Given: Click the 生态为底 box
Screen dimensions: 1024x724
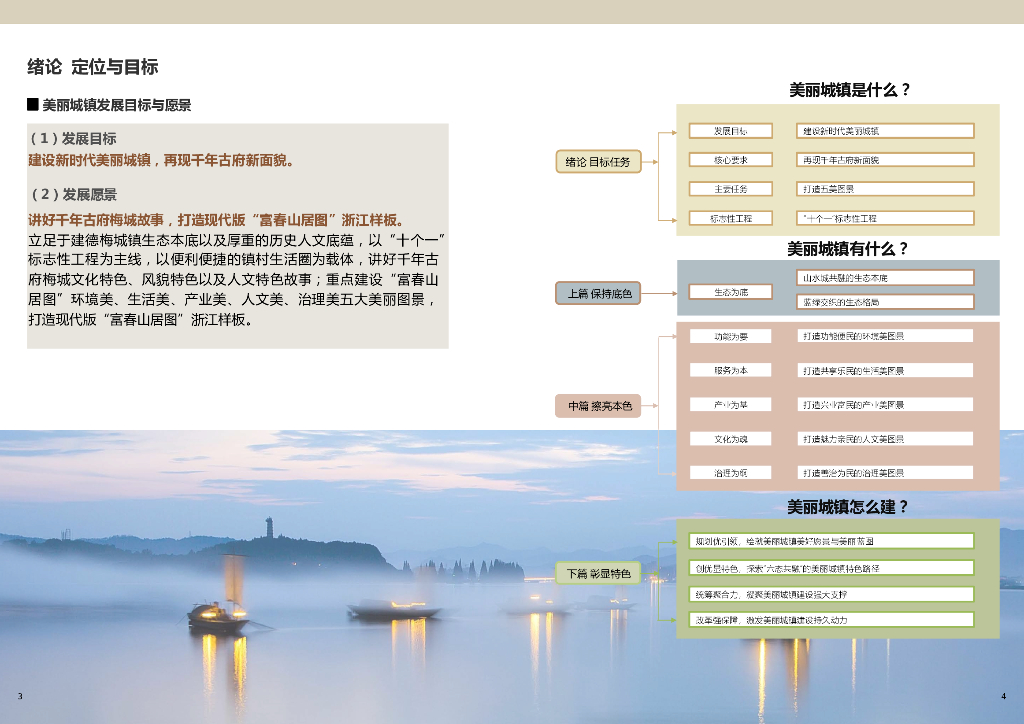Looking at the screenshot, I should pos(731,292).
